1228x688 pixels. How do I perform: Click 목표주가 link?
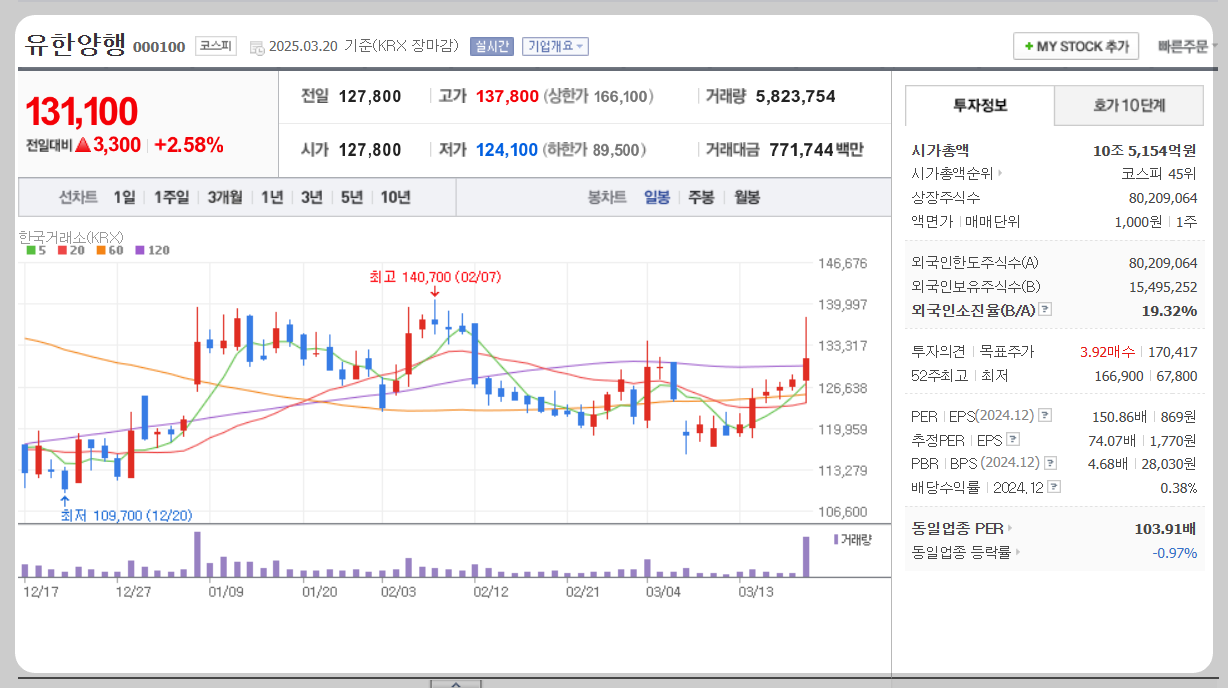1006,352
